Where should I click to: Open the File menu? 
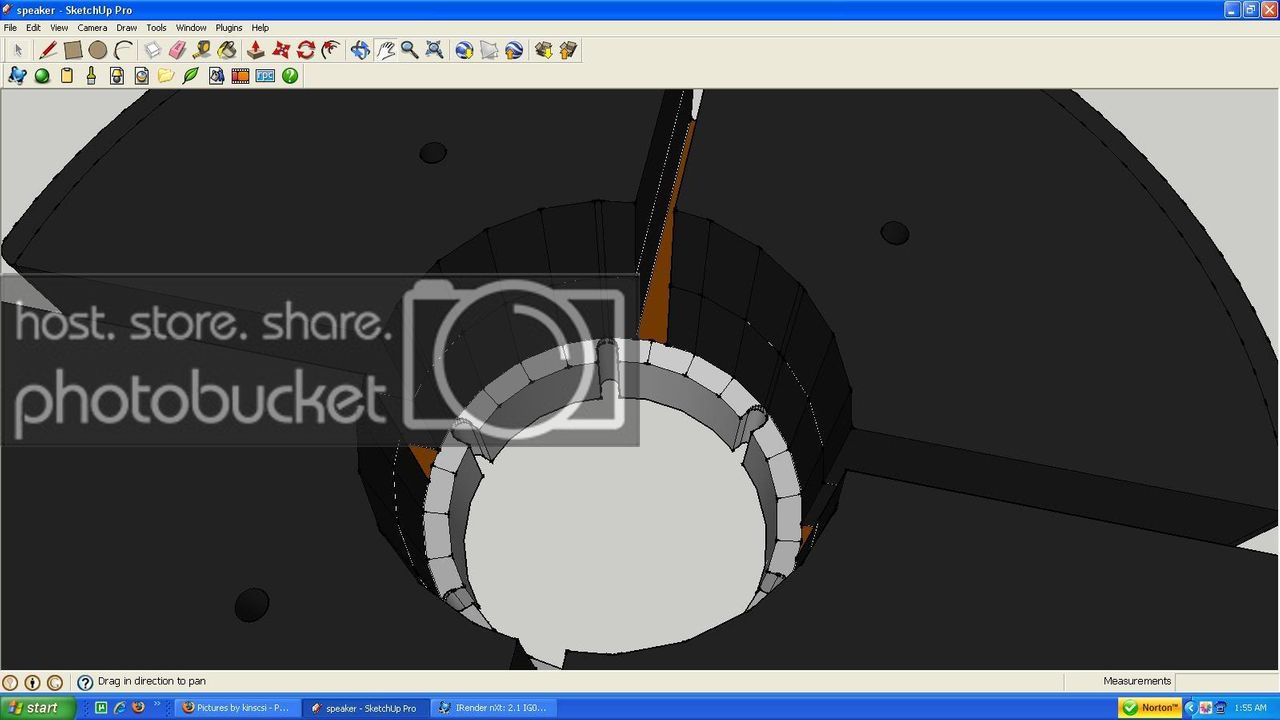pyautogui.click(x=10, y=28)
